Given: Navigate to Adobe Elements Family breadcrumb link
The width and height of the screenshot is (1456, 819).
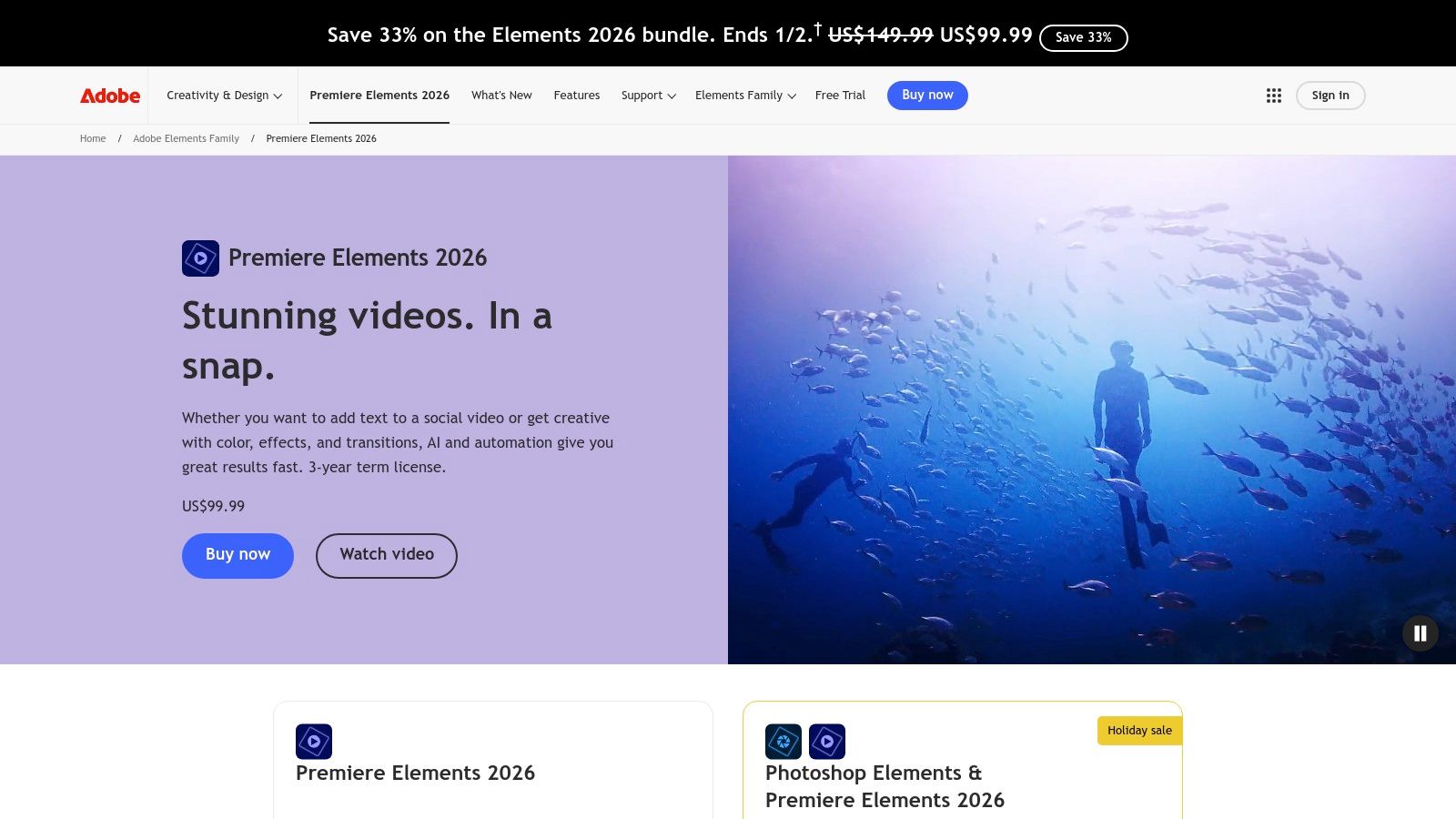Looking at the screenshot, I should pyautogui.click(x=186, y=138).
